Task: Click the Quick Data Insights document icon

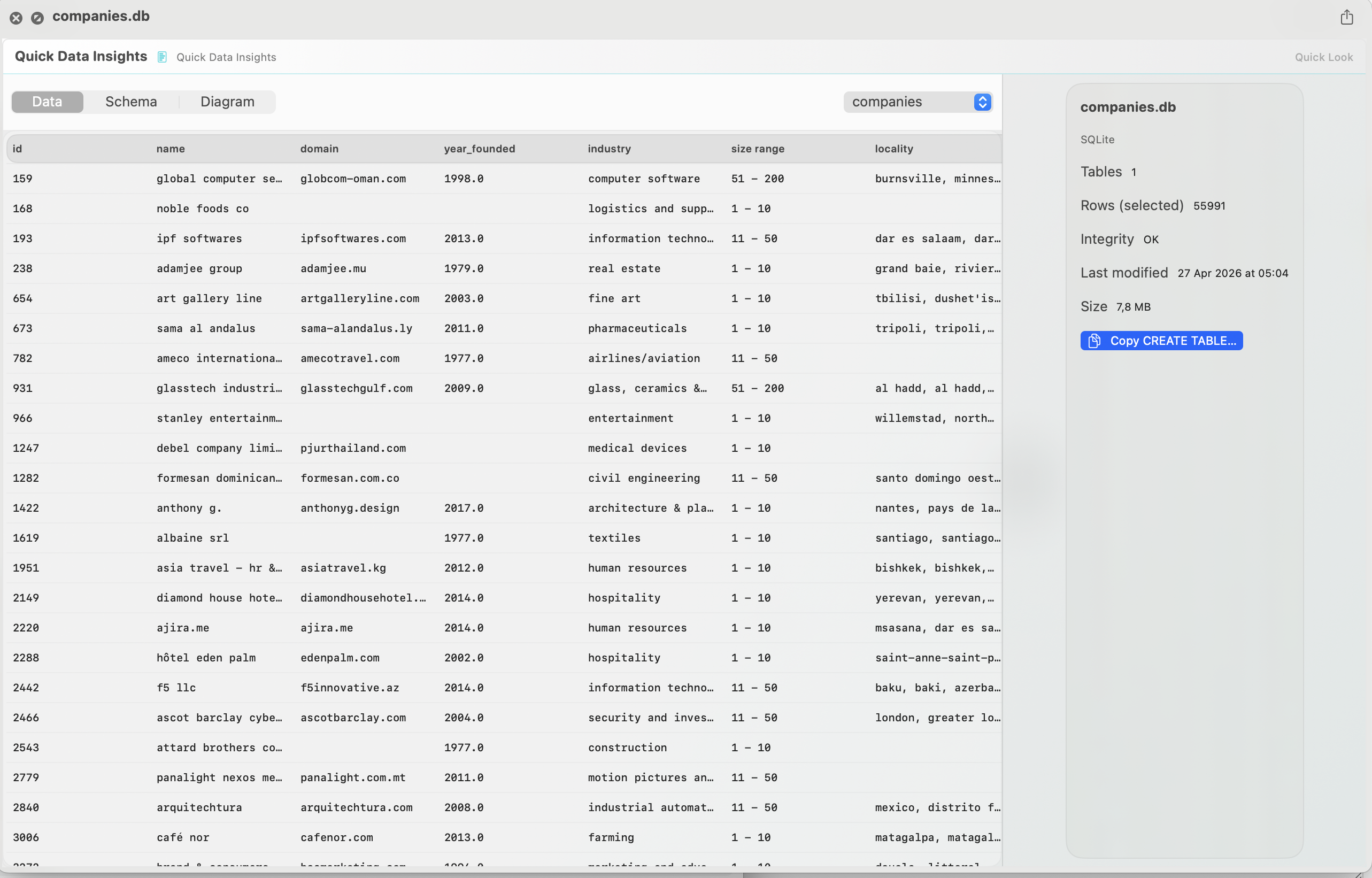Action: (x=162, y=57)
